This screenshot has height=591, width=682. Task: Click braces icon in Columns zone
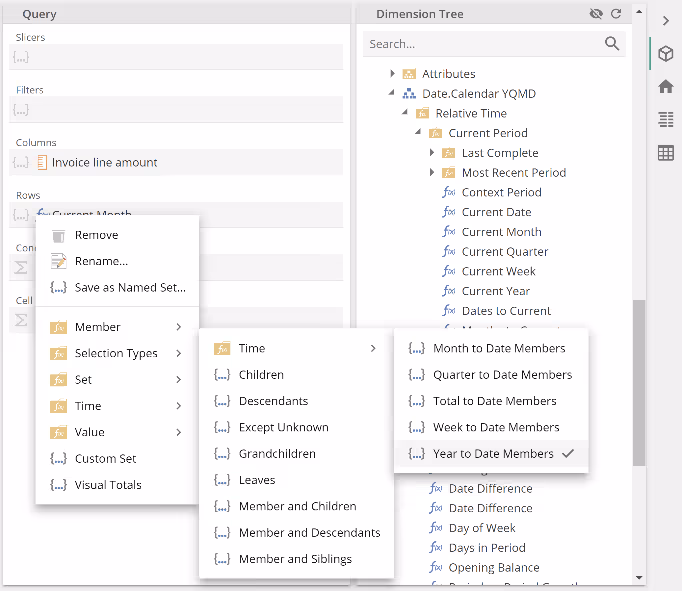pyautogui.click(x=21, y=162)
